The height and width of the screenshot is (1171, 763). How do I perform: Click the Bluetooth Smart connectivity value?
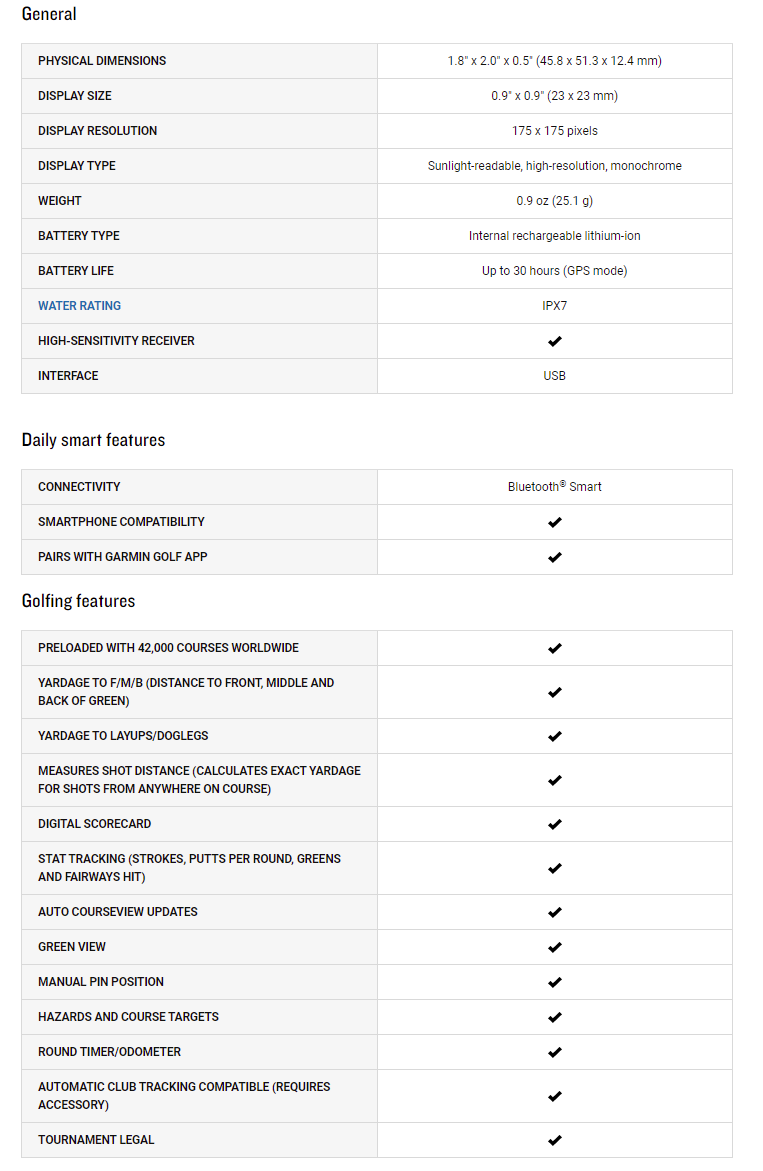click(x=555, y=486)
